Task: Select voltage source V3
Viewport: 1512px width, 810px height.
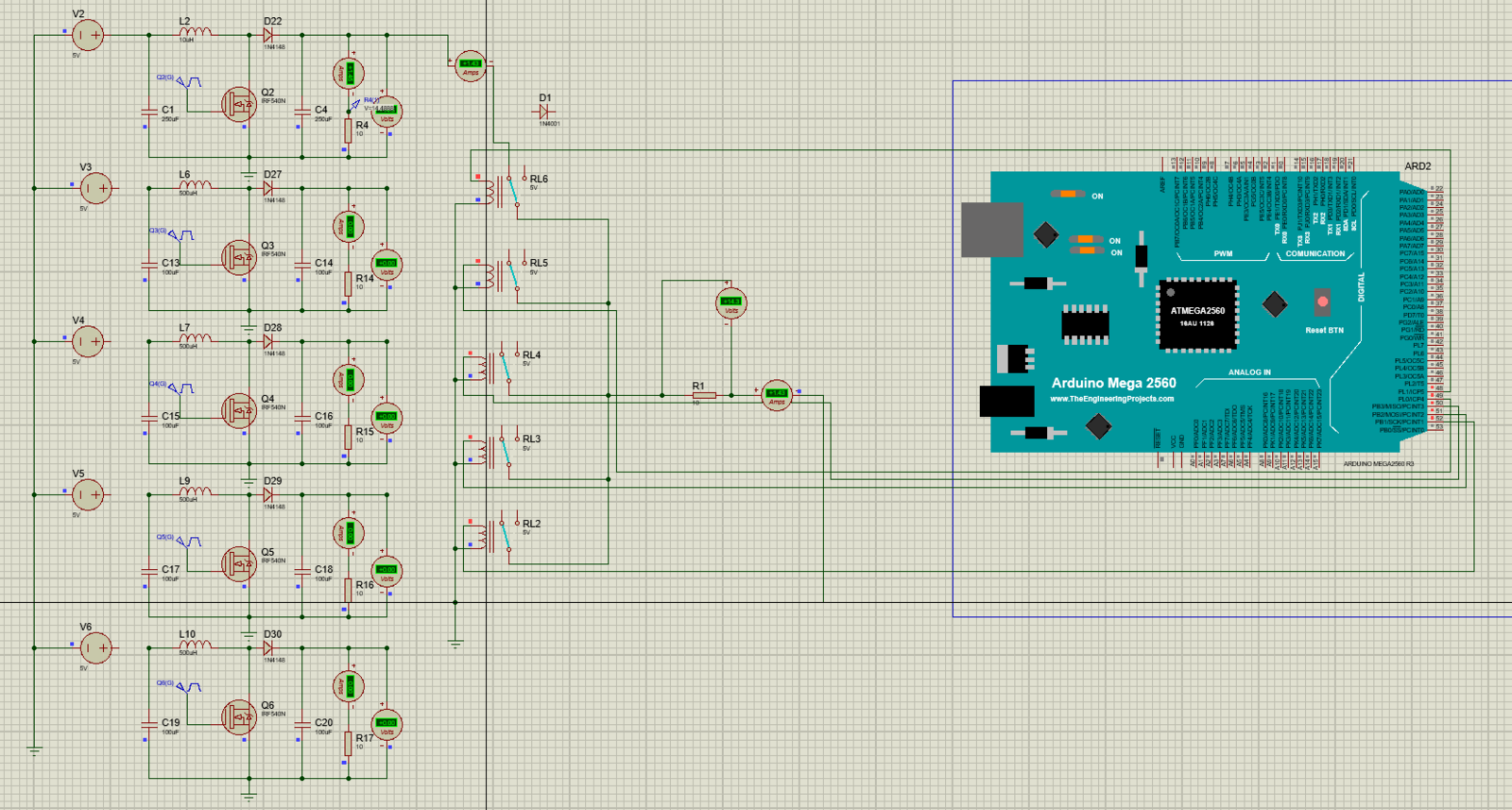Action: click(x=95, y=188)
